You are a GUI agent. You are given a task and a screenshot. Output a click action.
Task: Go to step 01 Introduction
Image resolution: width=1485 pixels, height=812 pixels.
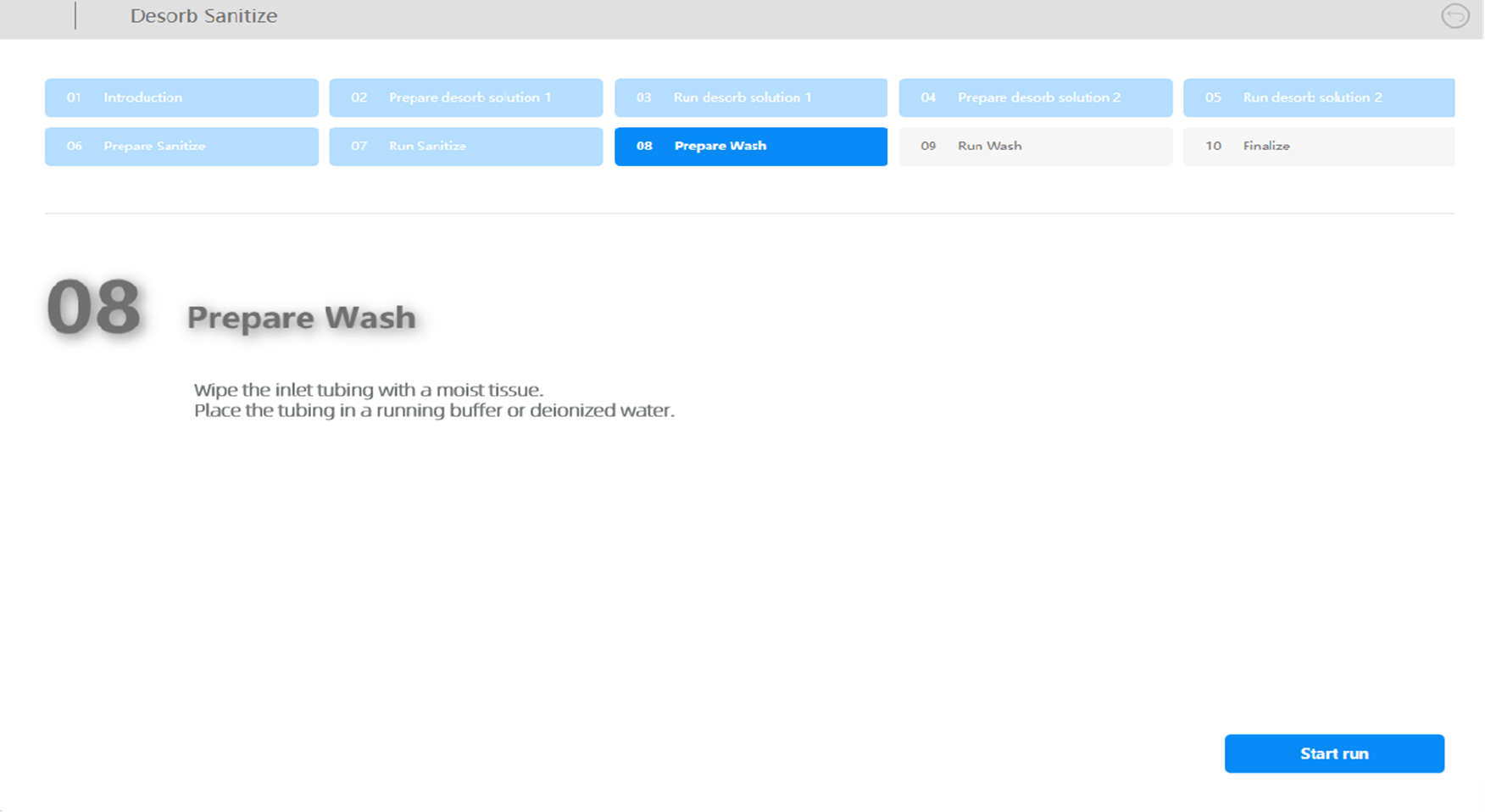(x=181, y=97)
